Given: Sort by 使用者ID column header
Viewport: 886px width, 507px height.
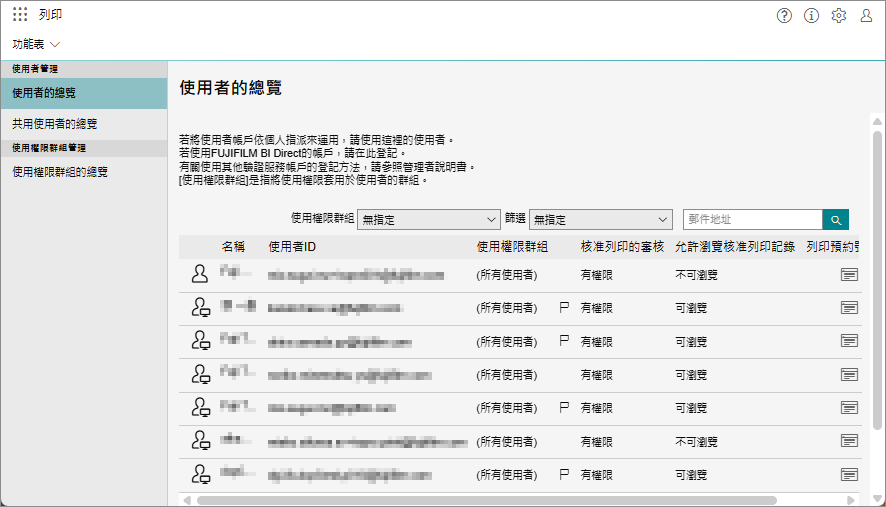Looking at the screenshot, I should coord(293,246).
